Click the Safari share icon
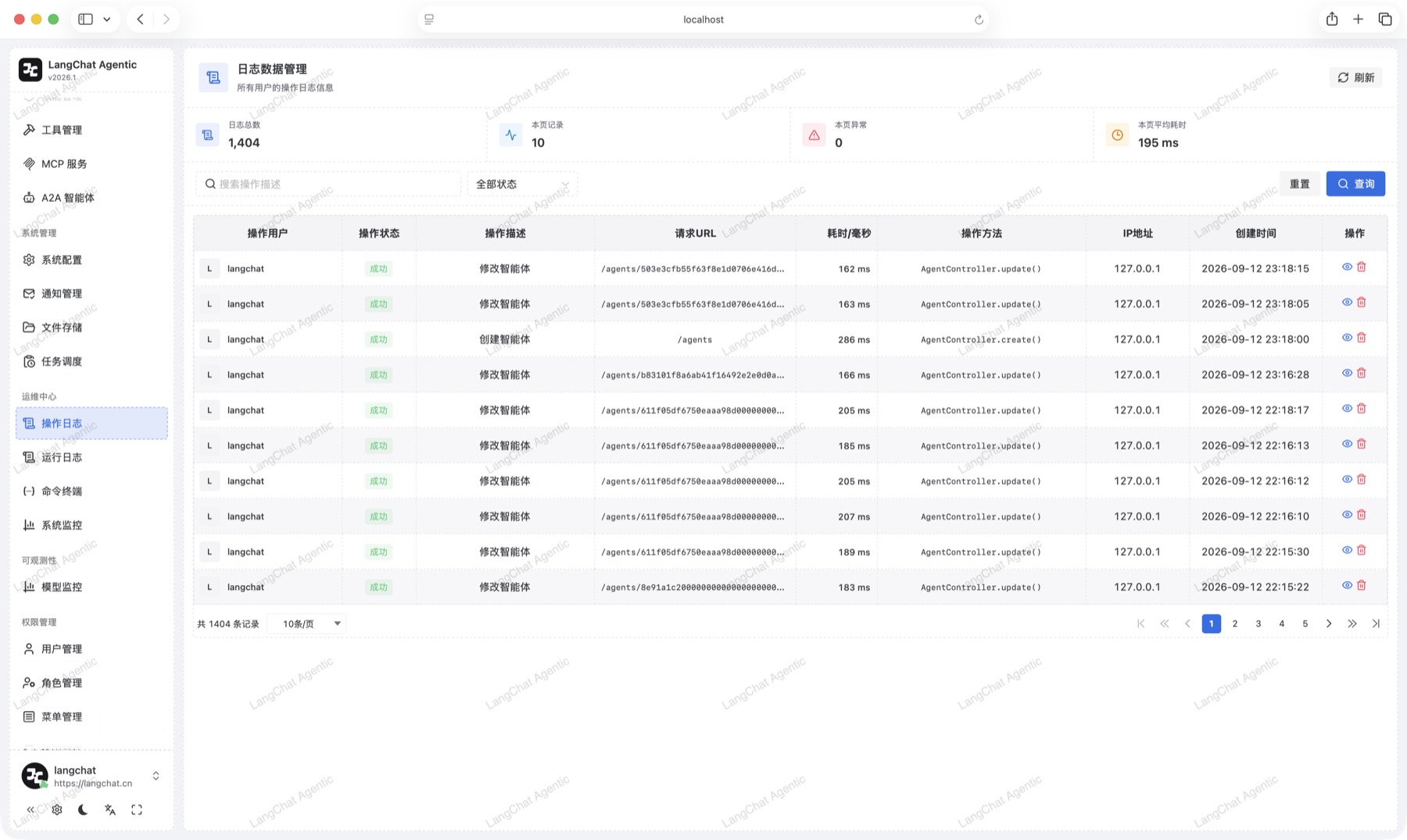Viewport: 1407px width, 840px height. (x=1332, y=19)
